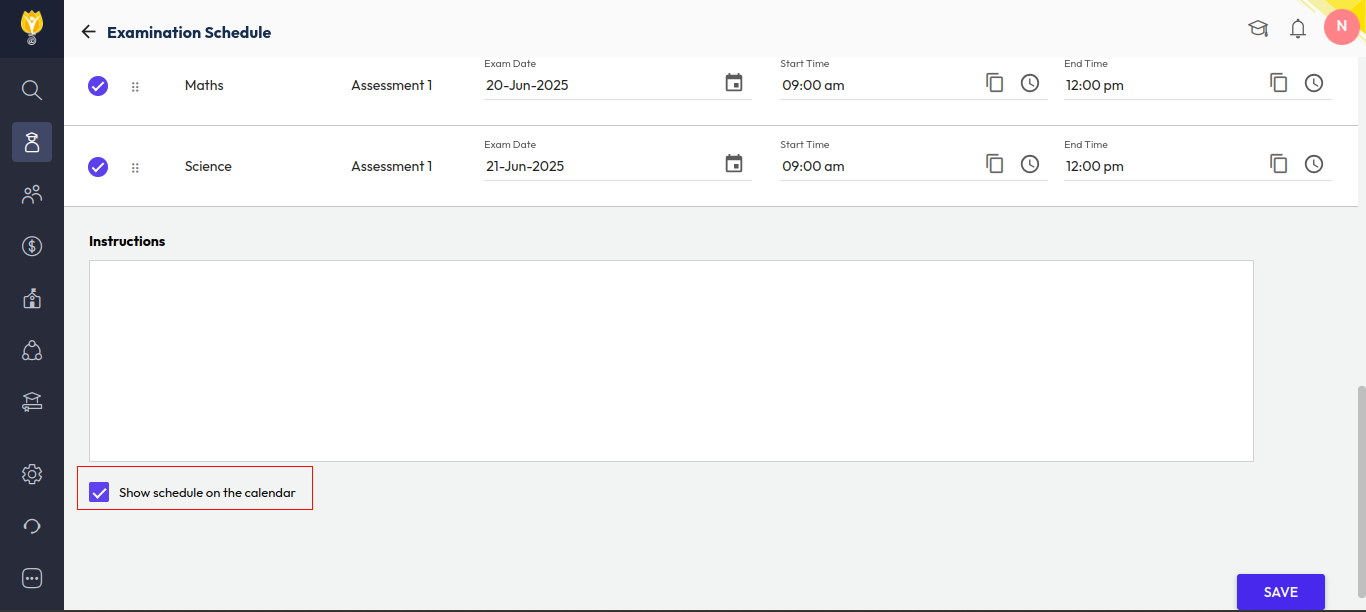Open the fees dollar icon in sidebar
1366x612 pixels.
32,246
